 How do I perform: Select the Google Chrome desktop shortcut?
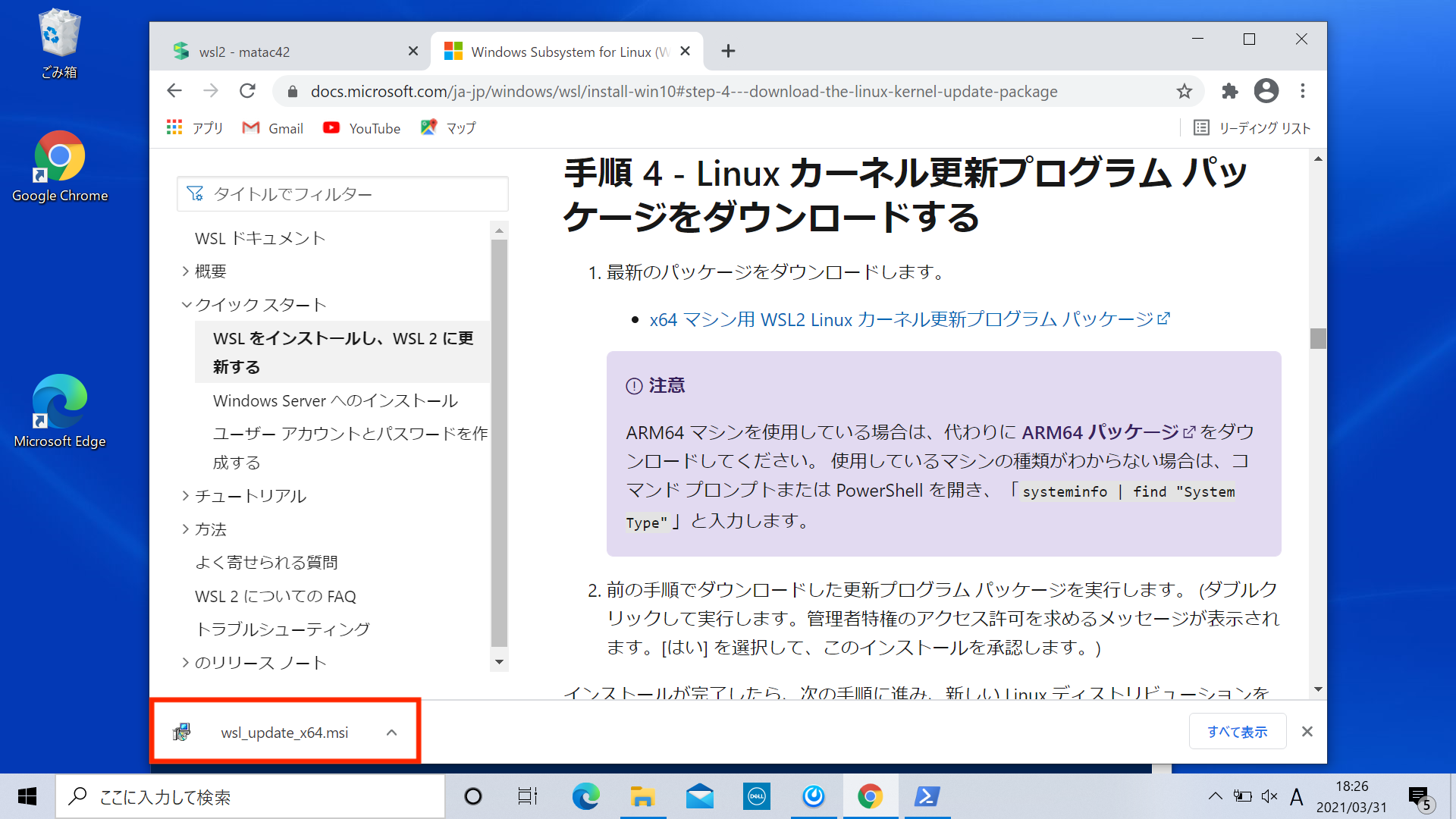[x=60, y=167]
